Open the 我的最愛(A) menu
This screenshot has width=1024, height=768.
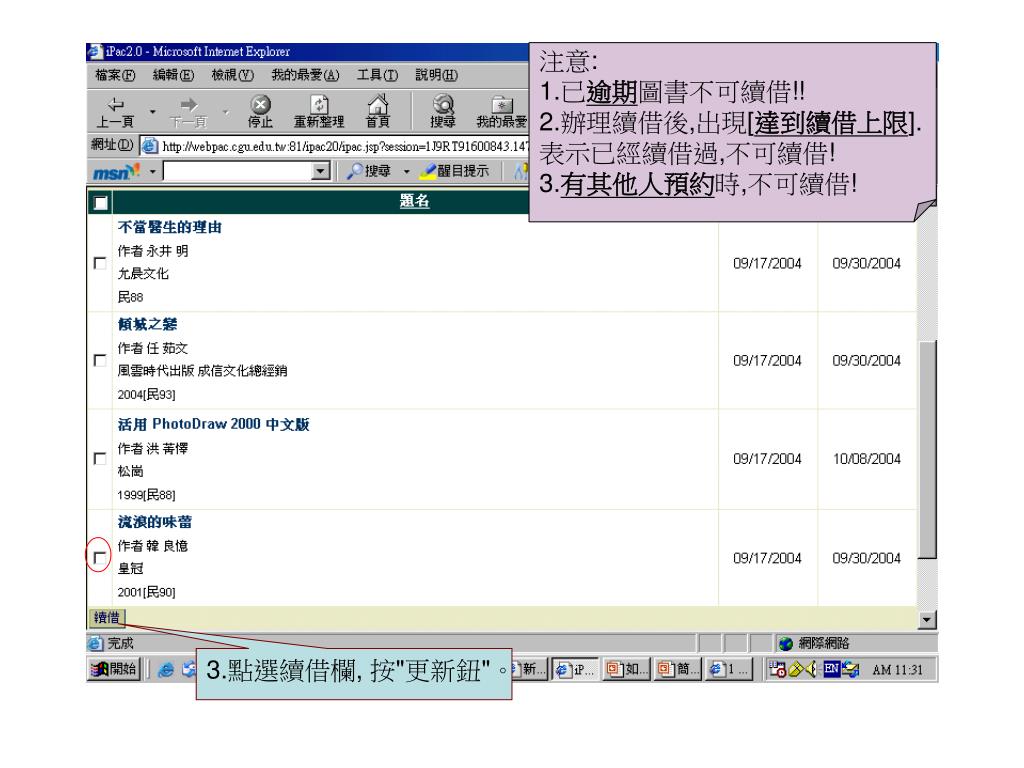(x=305, y=75)
